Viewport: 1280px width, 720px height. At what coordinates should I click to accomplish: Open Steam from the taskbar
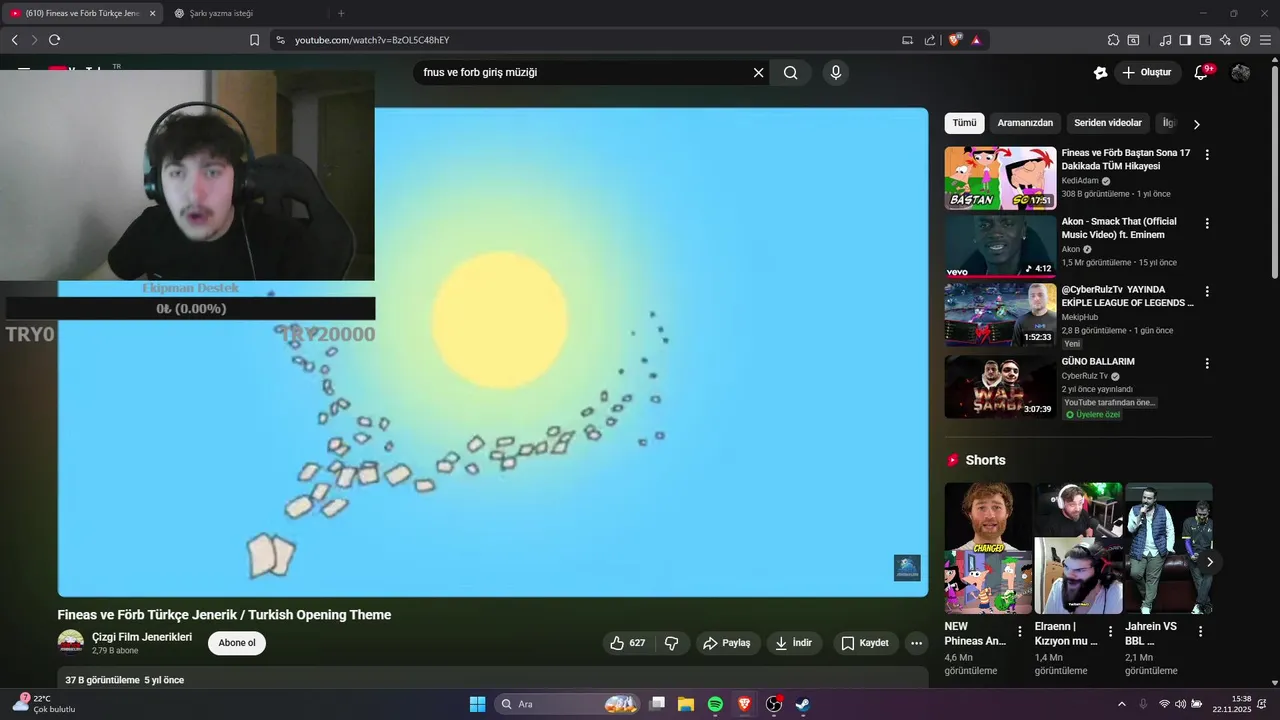[802, 704]
